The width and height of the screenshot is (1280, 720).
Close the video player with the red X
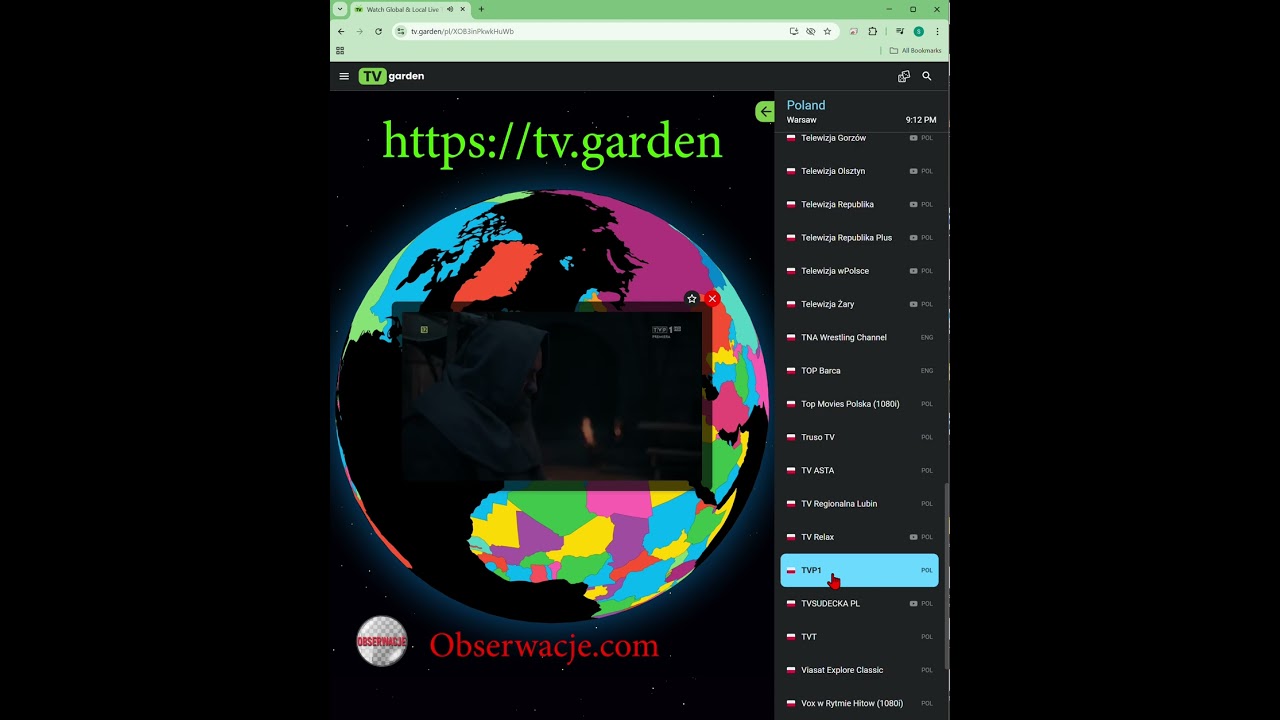[712, 299]
